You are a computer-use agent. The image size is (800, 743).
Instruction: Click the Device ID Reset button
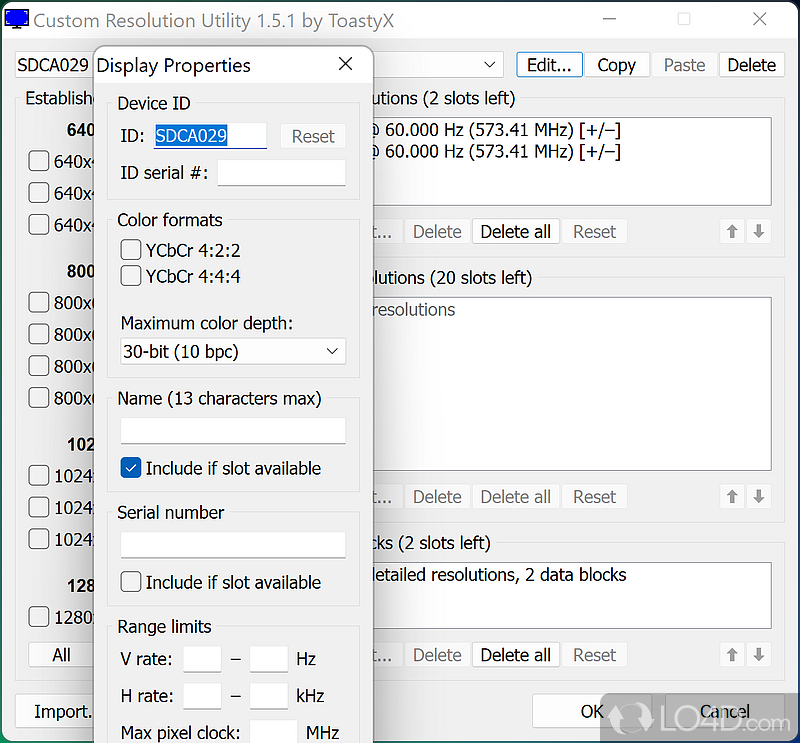(313, 136)
